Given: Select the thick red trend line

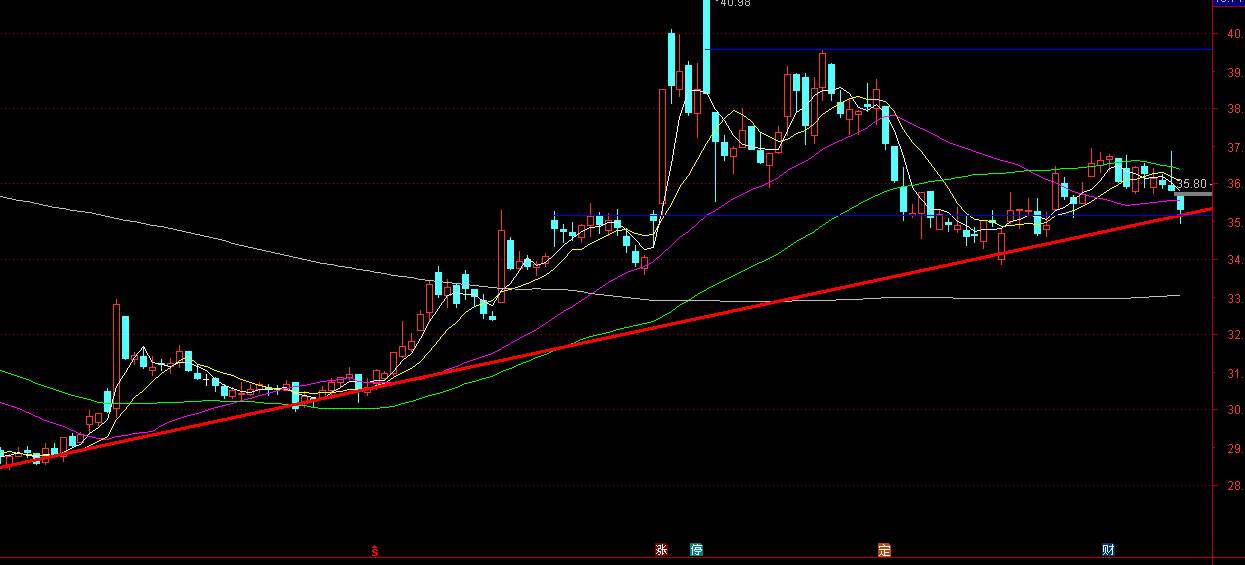Looking at the screenshot, I should 606,337.
